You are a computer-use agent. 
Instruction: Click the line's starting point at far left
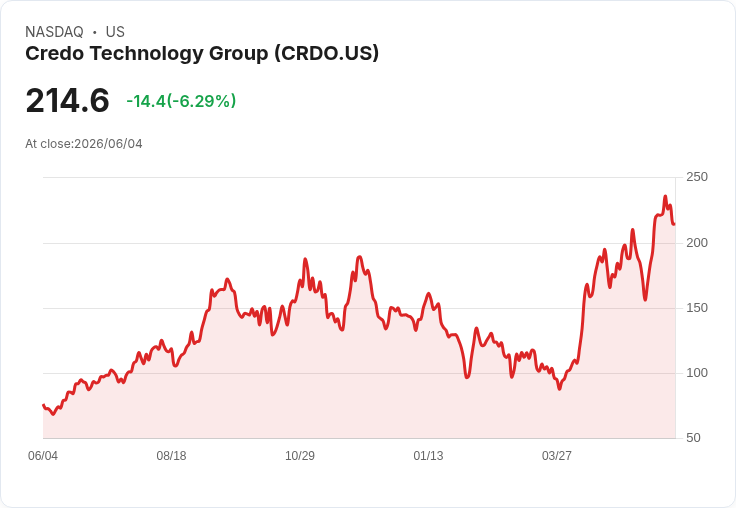tap(43, 405)
